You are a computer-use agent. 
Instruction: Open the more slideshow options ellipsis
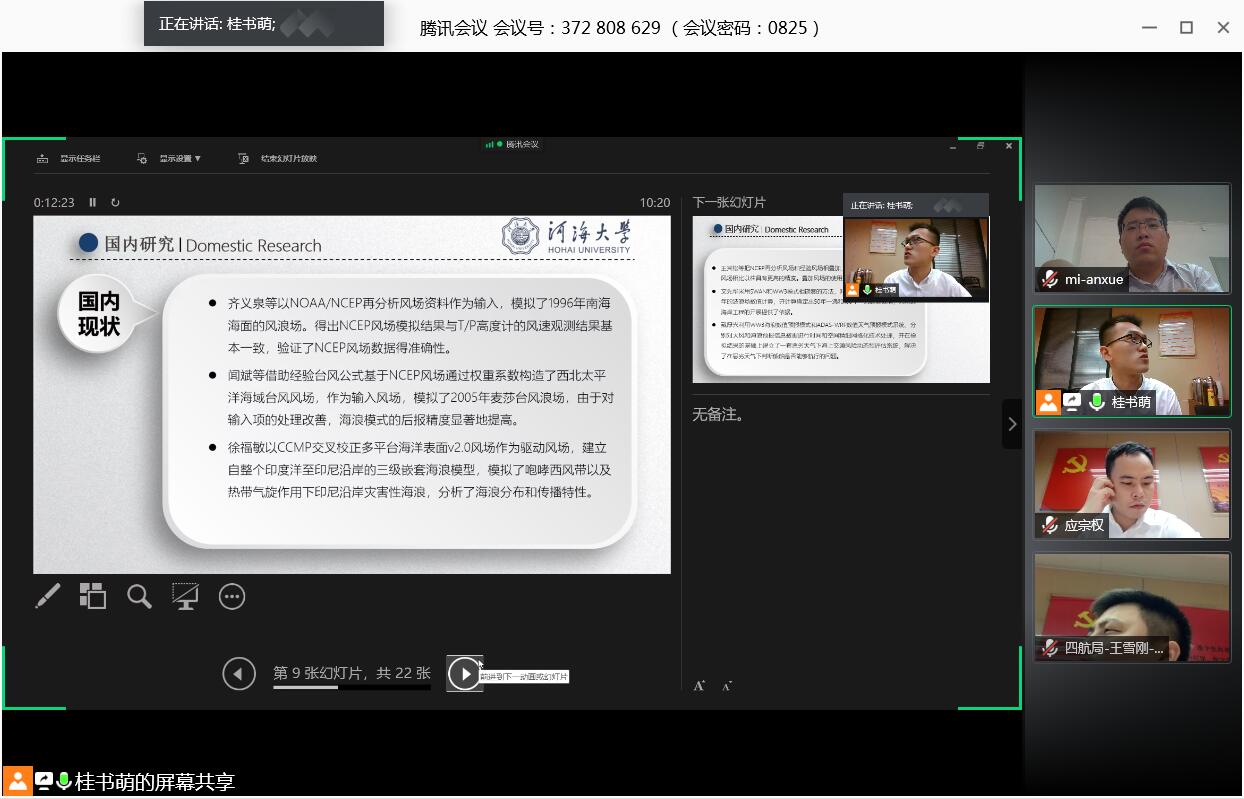(232, 597)
